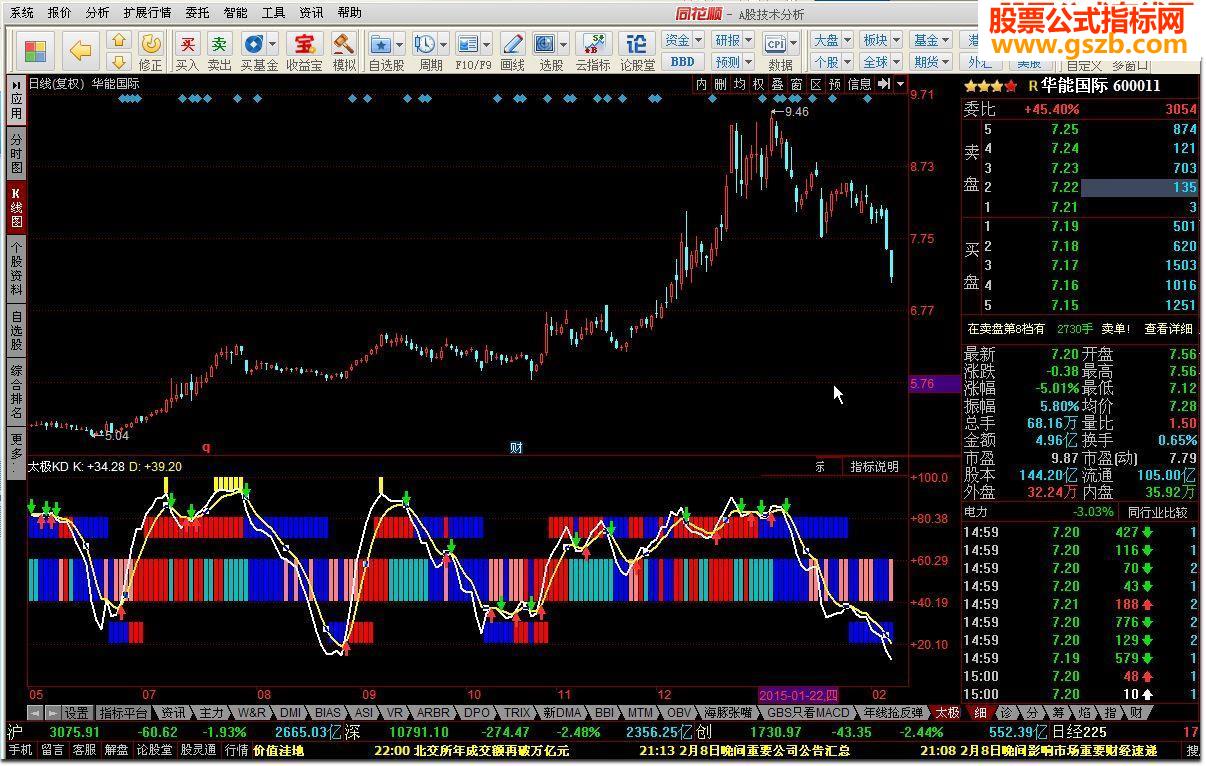Click the 买基金 fund icon
Screen dimensions: 1206x766
pyautogui.click(x=259, y=51)
